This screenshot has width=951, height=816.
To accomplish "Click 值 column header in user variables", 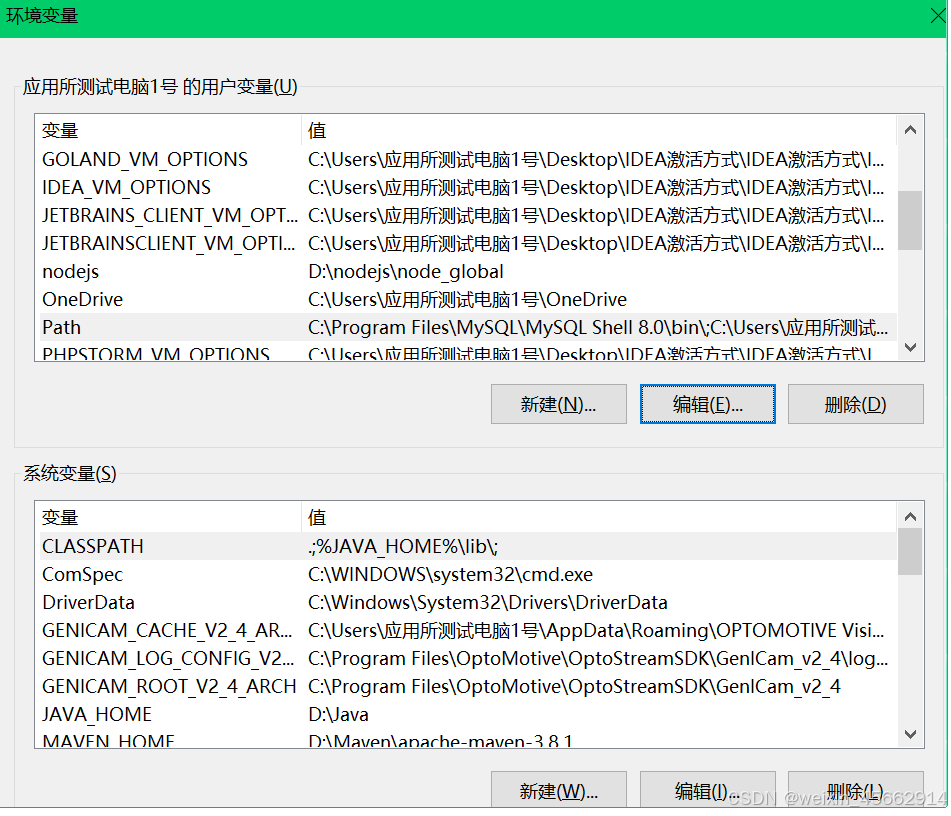I will [317, 130].
